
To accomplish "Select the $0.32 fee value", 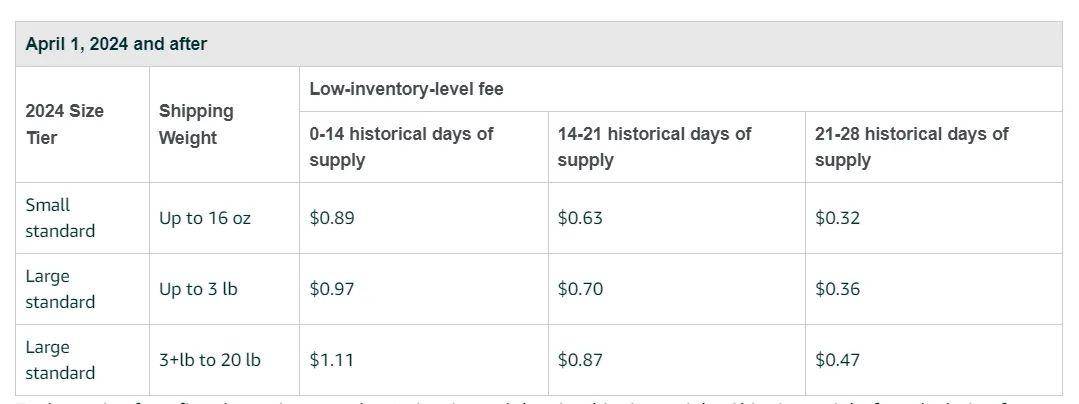I will tap(837, 218).
